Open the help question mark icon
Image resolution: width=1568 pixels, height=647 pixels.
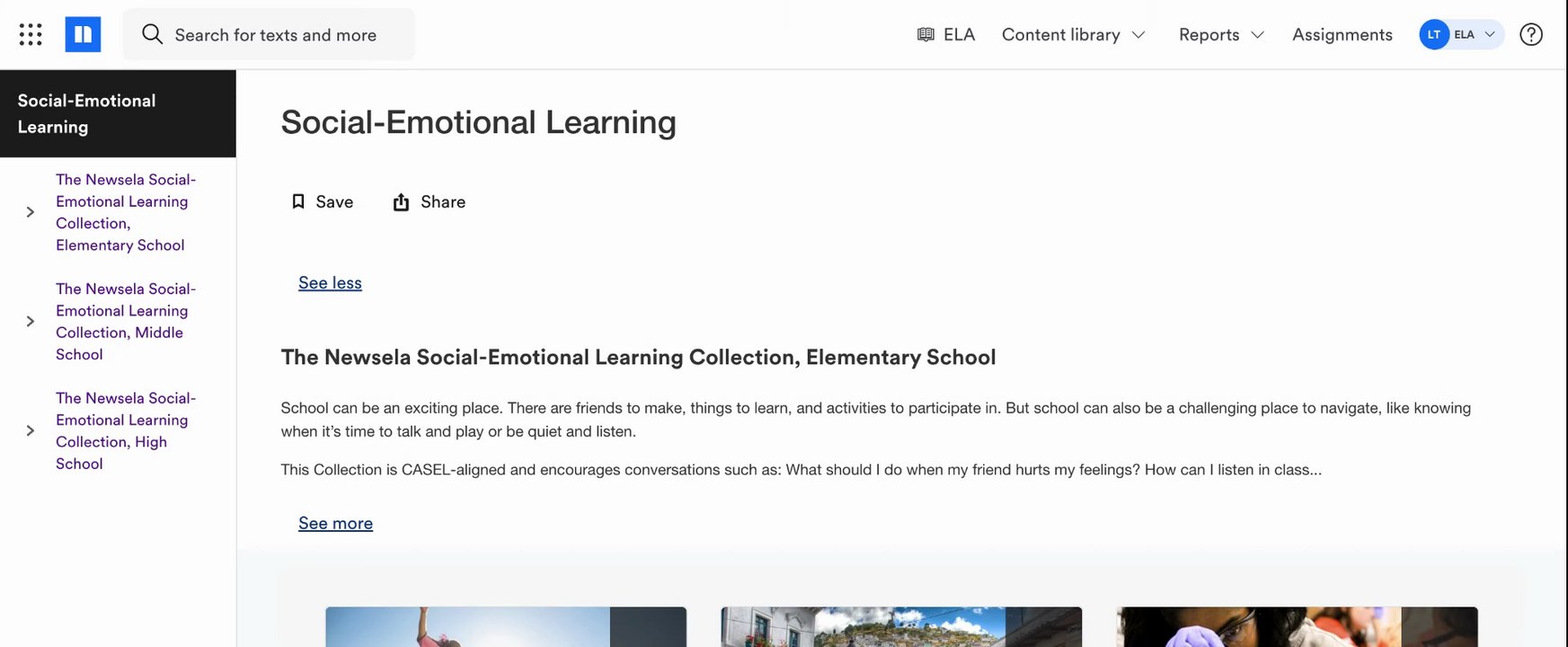pos(1531,35)
